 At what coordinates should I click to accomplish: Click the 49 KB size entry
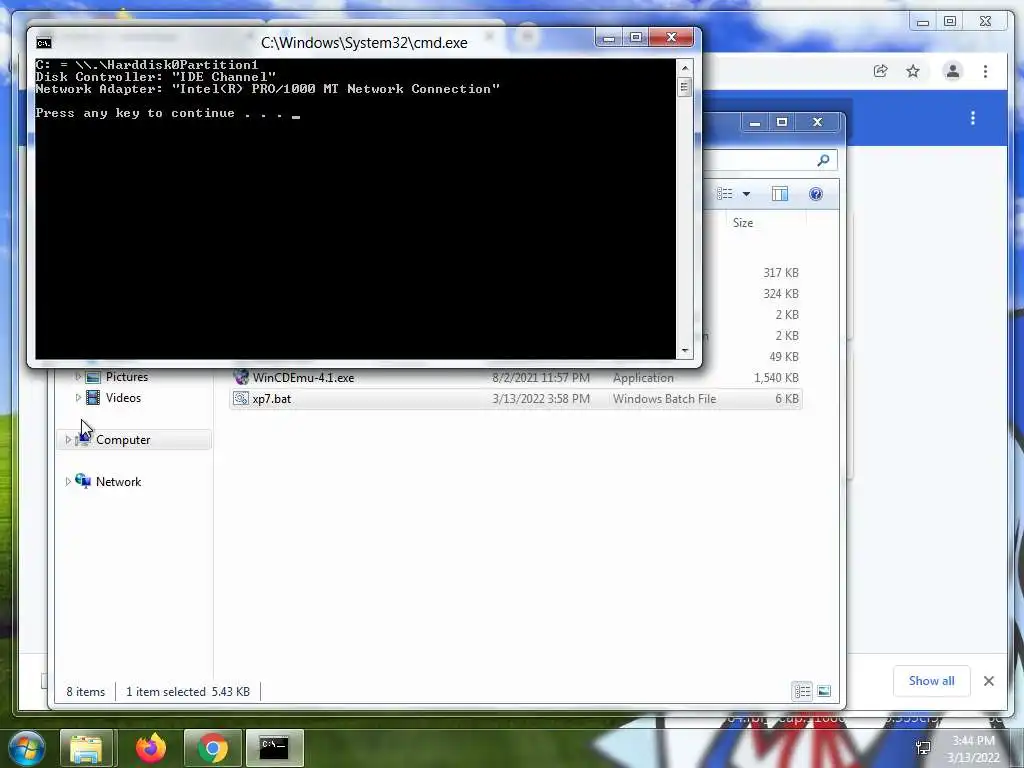pyautogui.click(x=784, y=357)
